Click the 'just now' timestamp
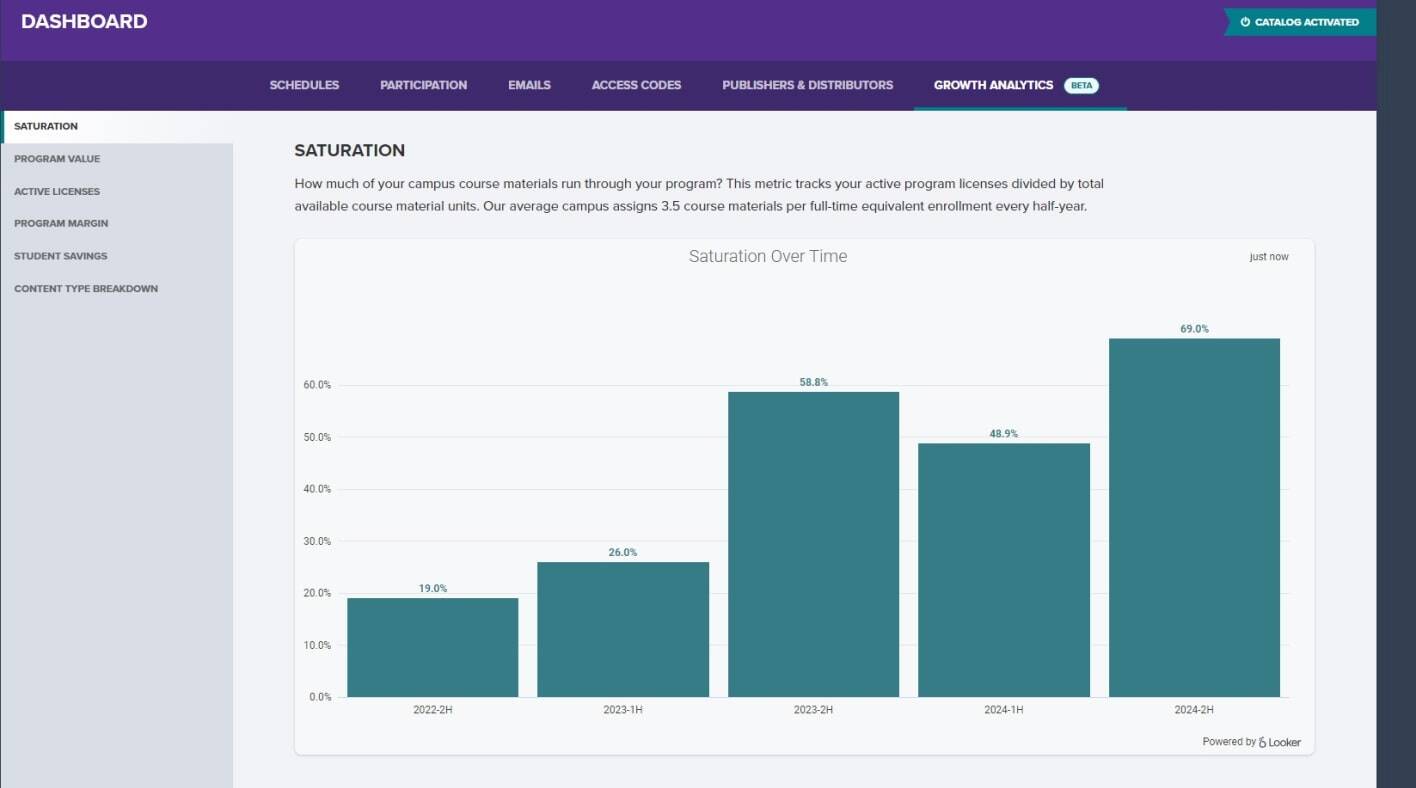 [1269, 257]
